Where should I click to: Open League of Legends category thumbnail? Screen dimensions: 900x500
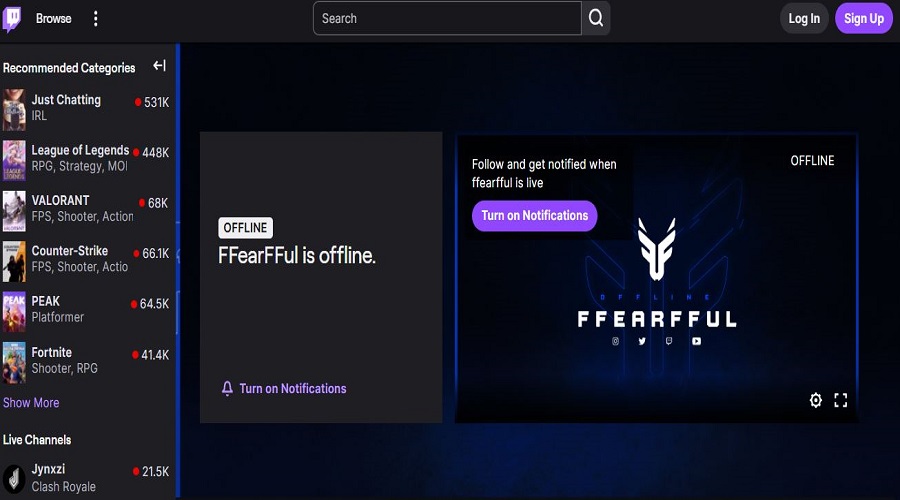[x=14, y=160]
